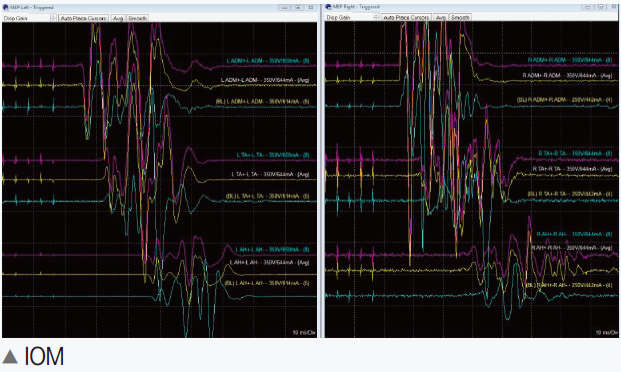Toggle Smooth button in MEP Left window
The image size is (621, 372).
[138, 18]
